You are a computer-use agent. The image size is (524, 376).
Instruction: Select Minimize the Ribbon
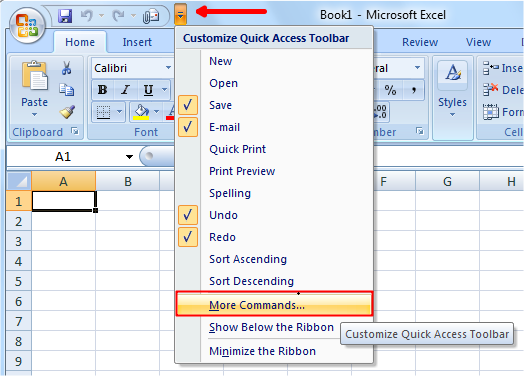point(274,351)
